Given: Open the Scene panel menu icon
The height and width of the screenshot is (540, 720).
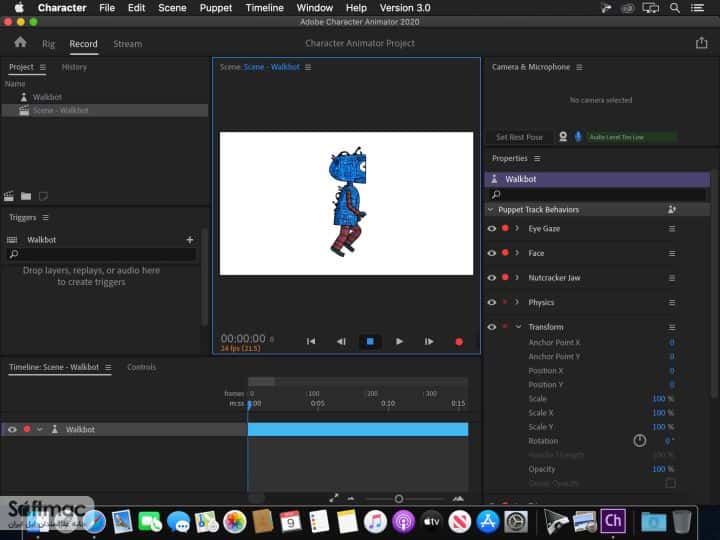Looking at the screenshot, I should tap(308, 67).
